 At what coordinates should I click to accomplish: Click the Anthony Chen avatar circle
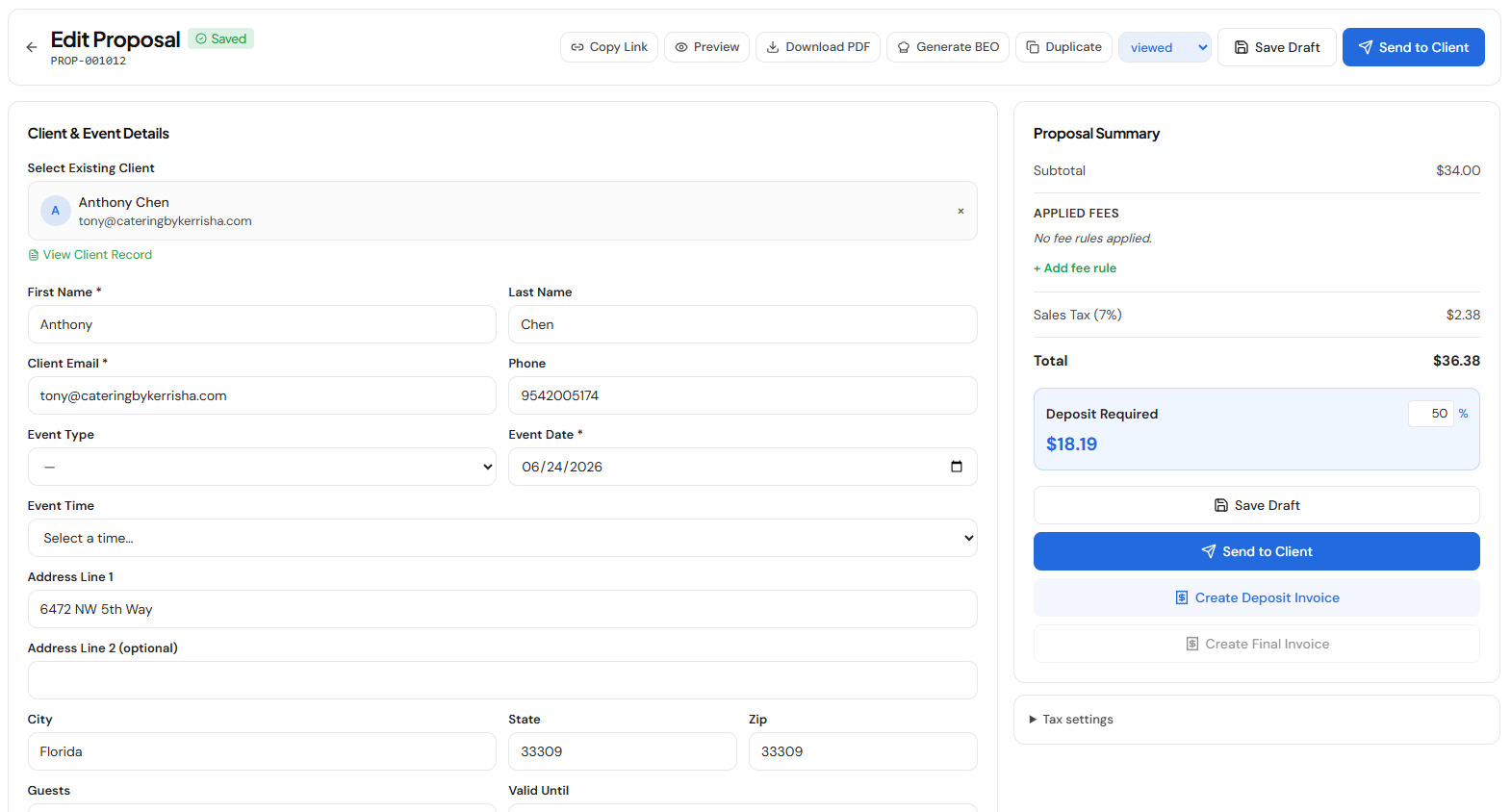[x=56, y=211]
